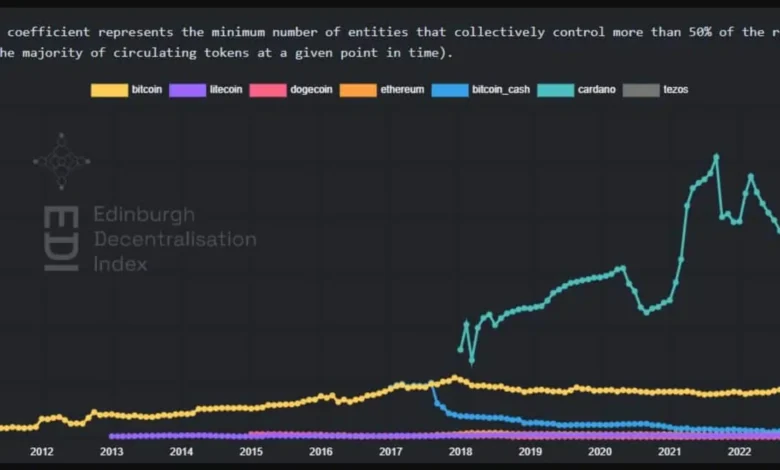Hide the ethereum series via legend label
This screenshot has width=780, height=470.
[x=402, y=90]
